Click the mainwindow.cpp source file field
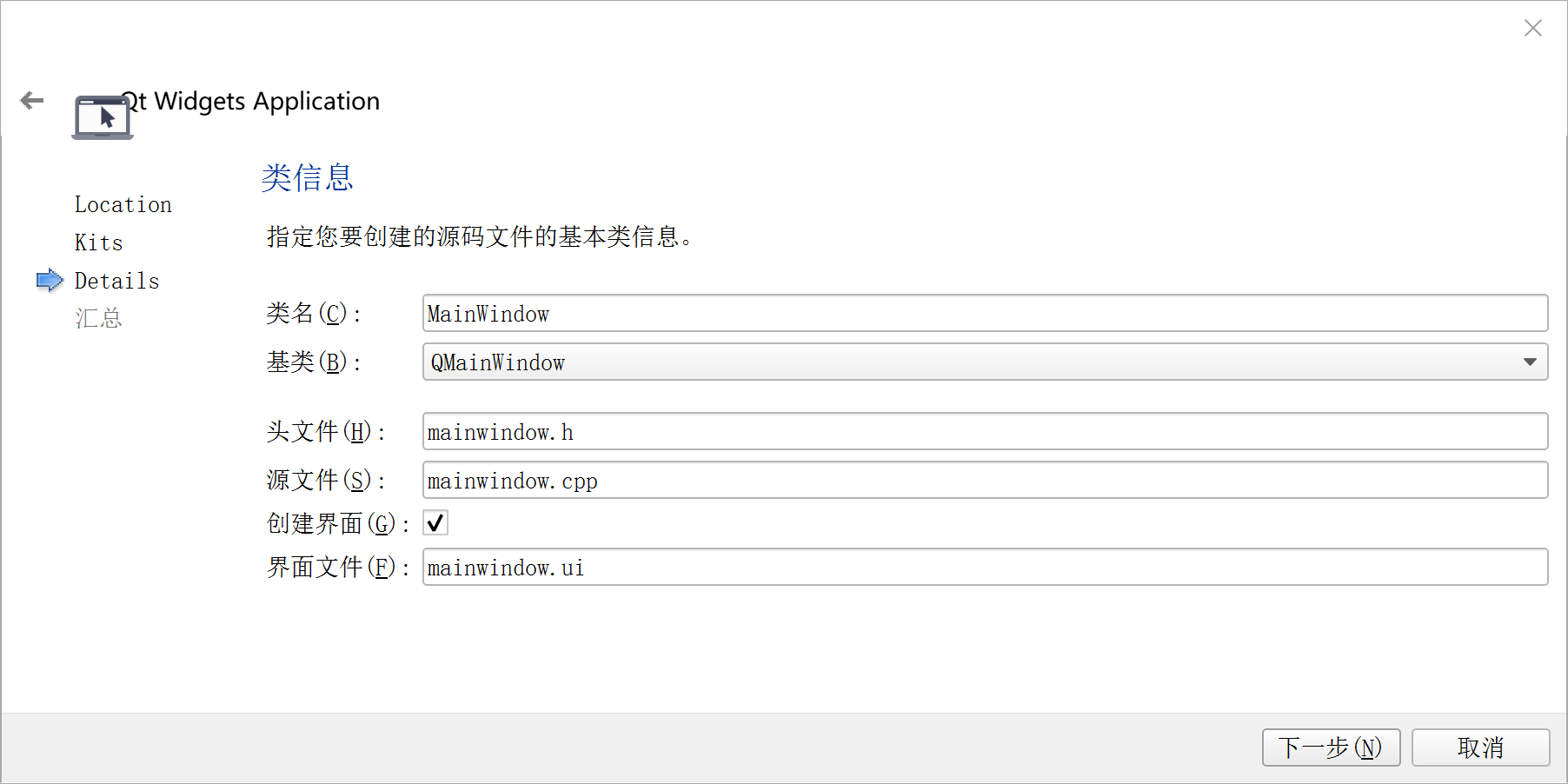 pos(982,480)
